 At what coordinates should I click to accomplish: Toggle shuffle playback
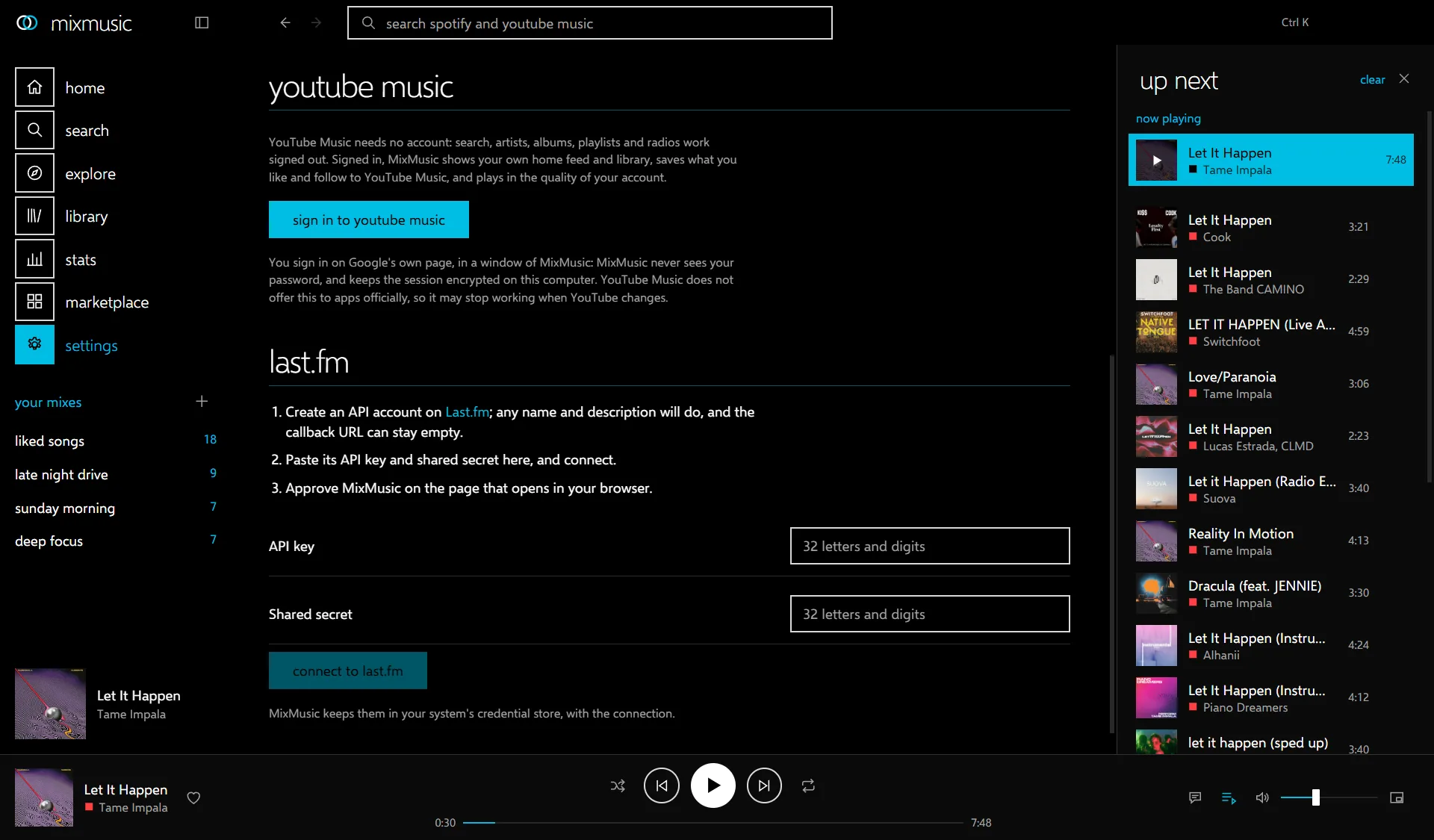(x=618, y=785)
